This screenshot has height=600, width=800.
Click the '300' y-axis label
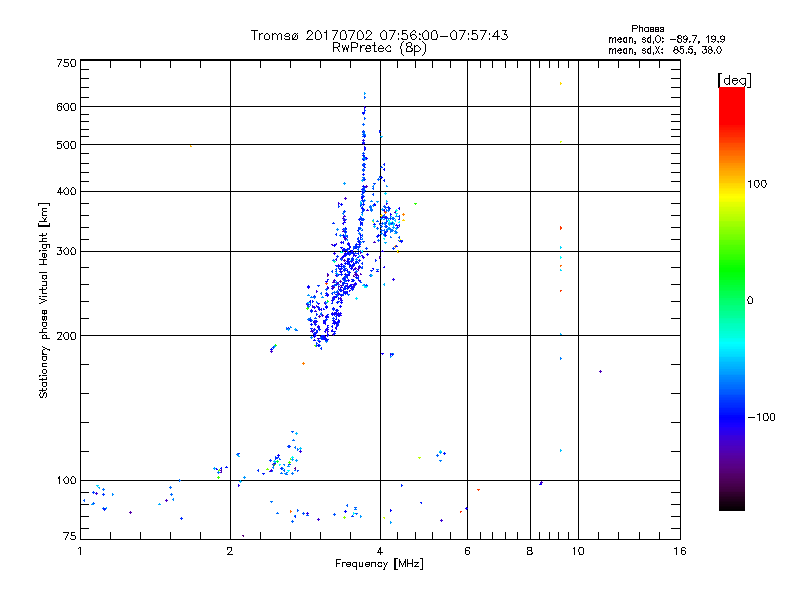[66, 251]
